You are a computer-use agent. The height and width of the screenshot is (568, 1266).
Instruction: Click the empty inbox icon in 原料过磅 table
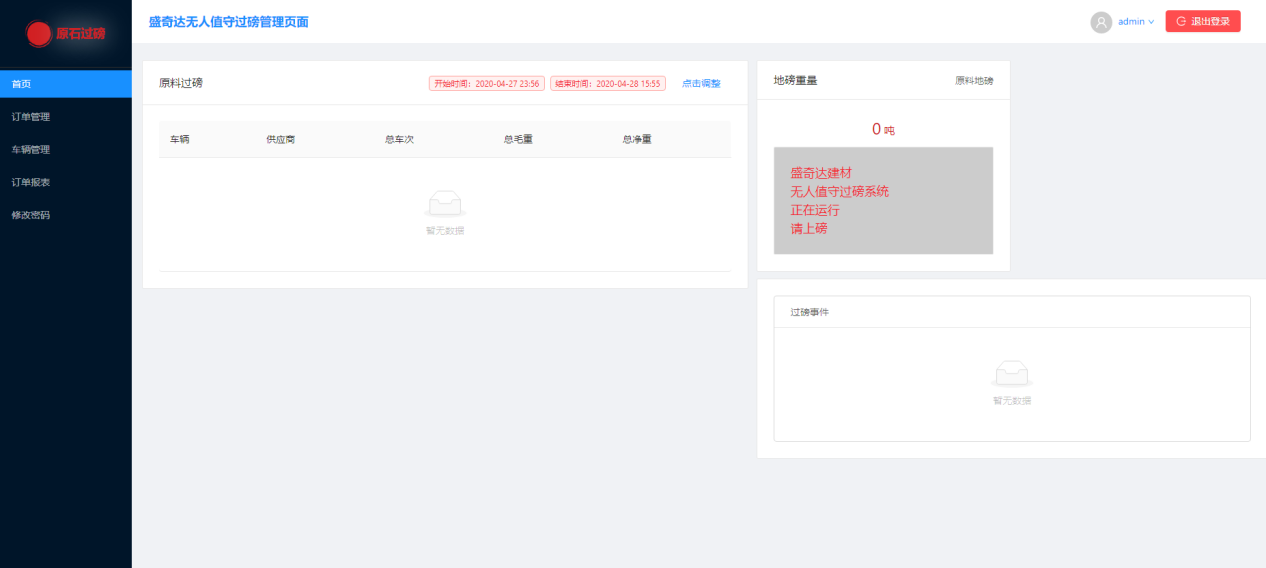(445, 204)
